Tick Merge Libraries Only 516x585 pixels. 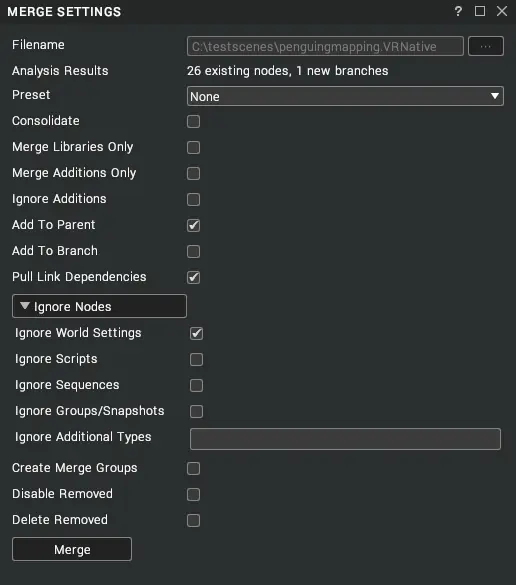pos(193,147)
